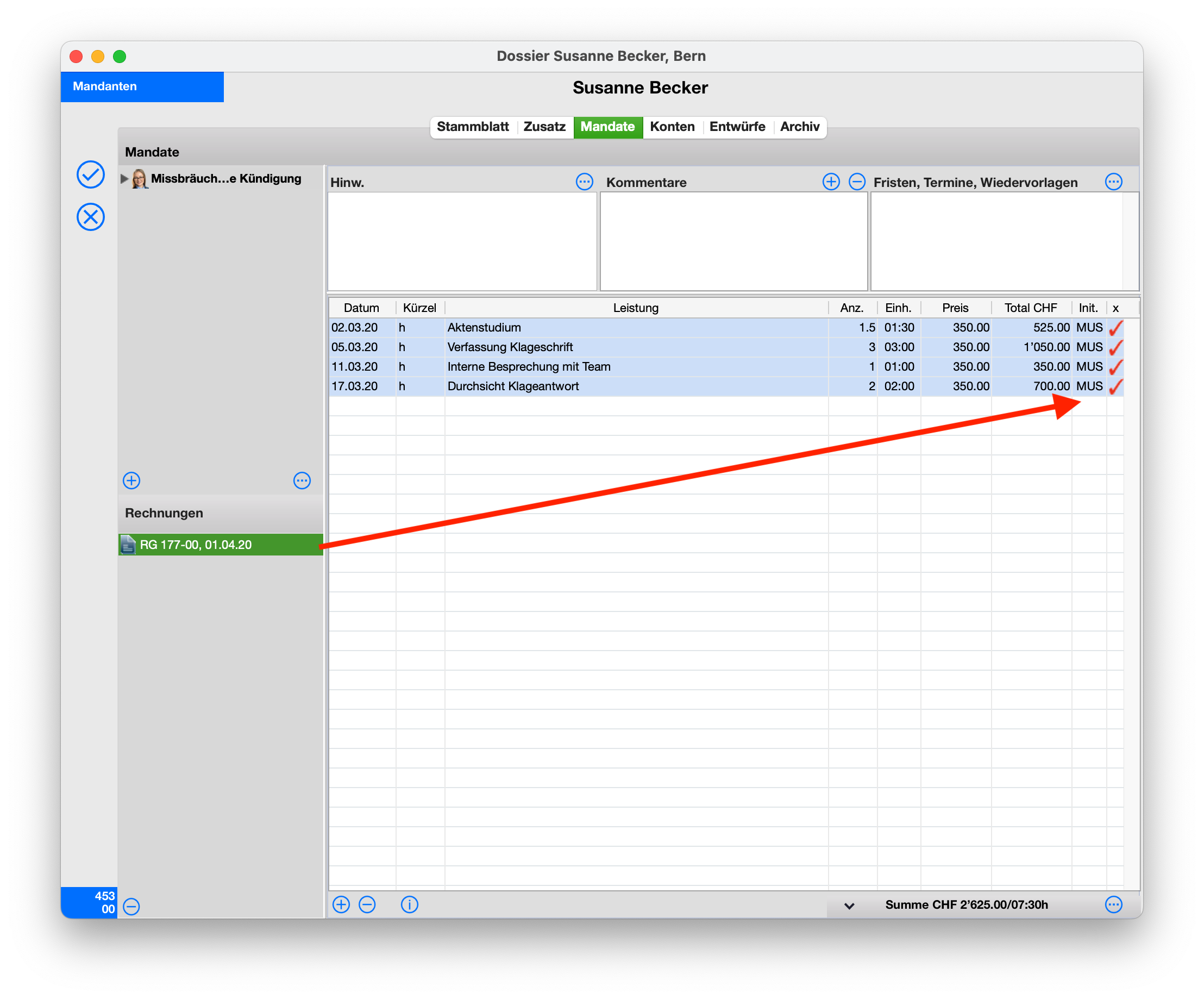Toggle red checkmark for Durchsicht Klageantwort row
1204x999 pixels.
[1115, 386]
